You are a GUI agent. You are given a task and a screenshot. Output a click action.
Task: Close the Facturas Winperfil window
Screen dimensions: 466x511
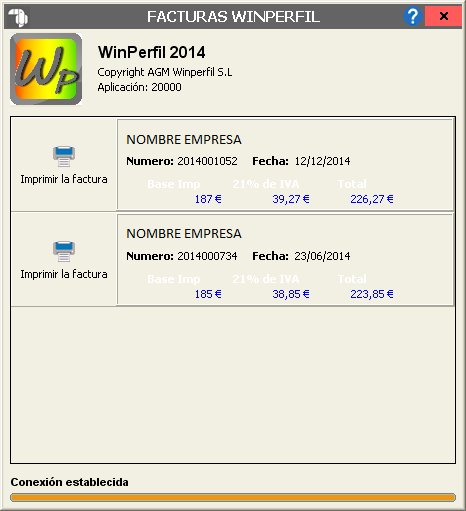click(443, 16)
